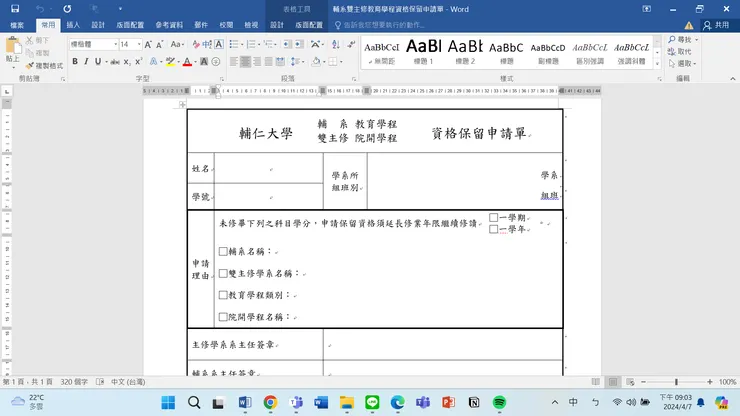Click the Sort icon

336,44
